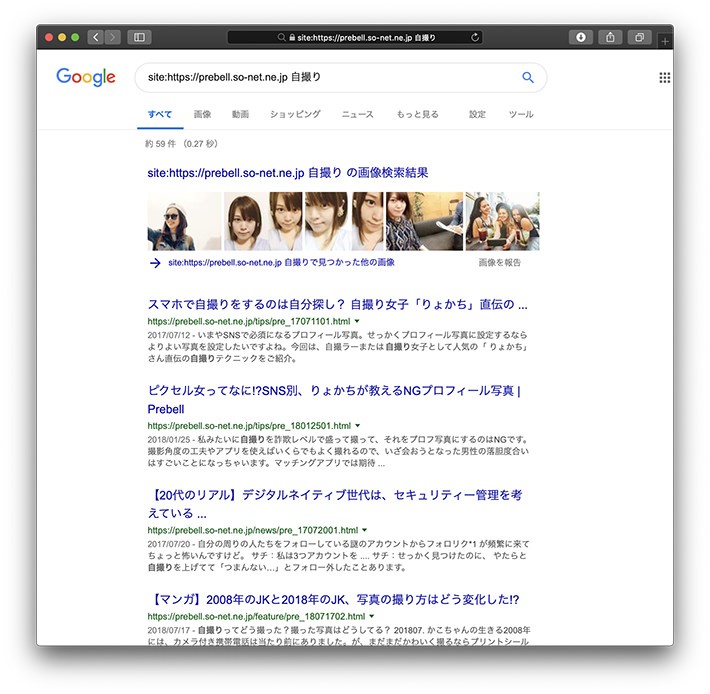Click snippet dated 2017/07/12

click(x=337, y=346)
